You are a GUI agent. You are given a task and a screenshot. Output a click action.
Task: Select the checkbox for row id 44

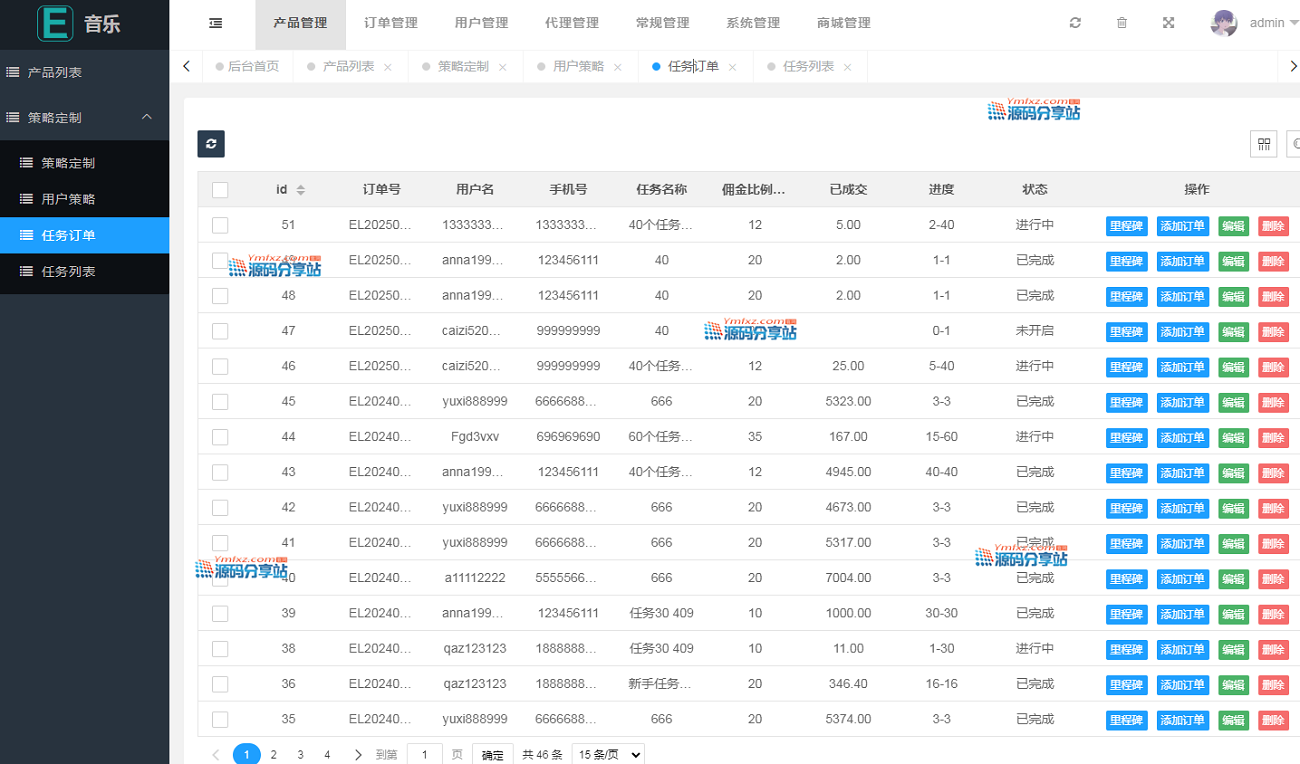[220, 438]
